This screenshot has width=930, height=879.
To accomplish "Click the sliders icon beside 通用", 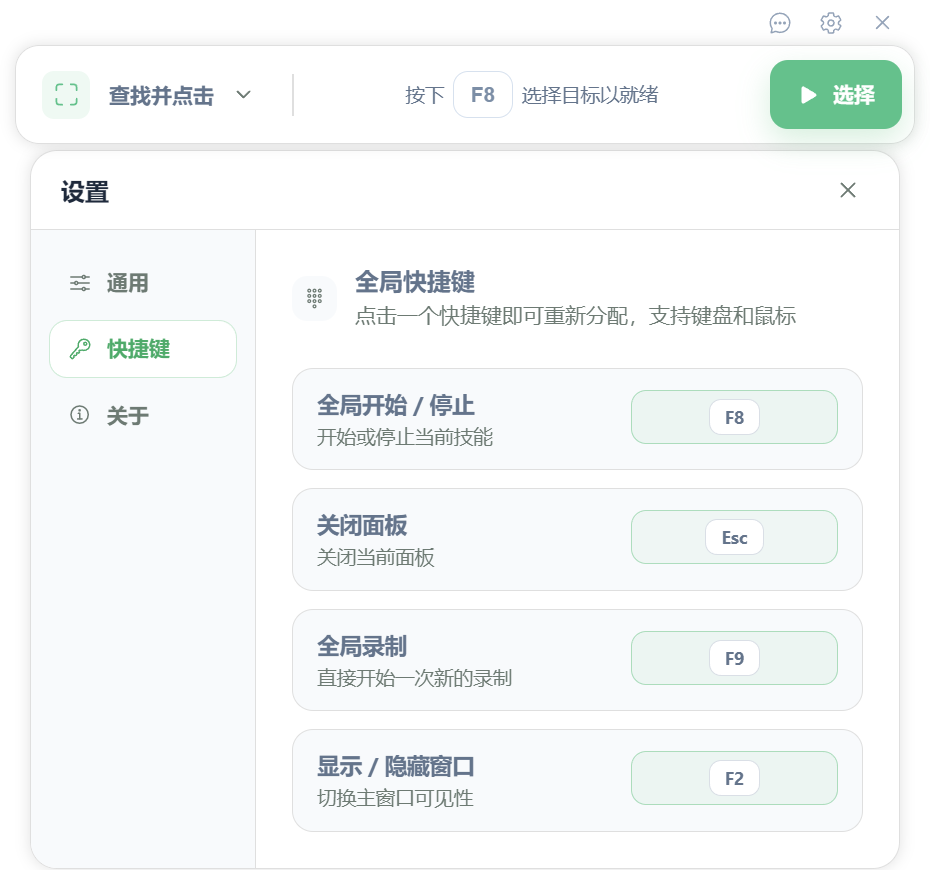I will pos(80,283).
